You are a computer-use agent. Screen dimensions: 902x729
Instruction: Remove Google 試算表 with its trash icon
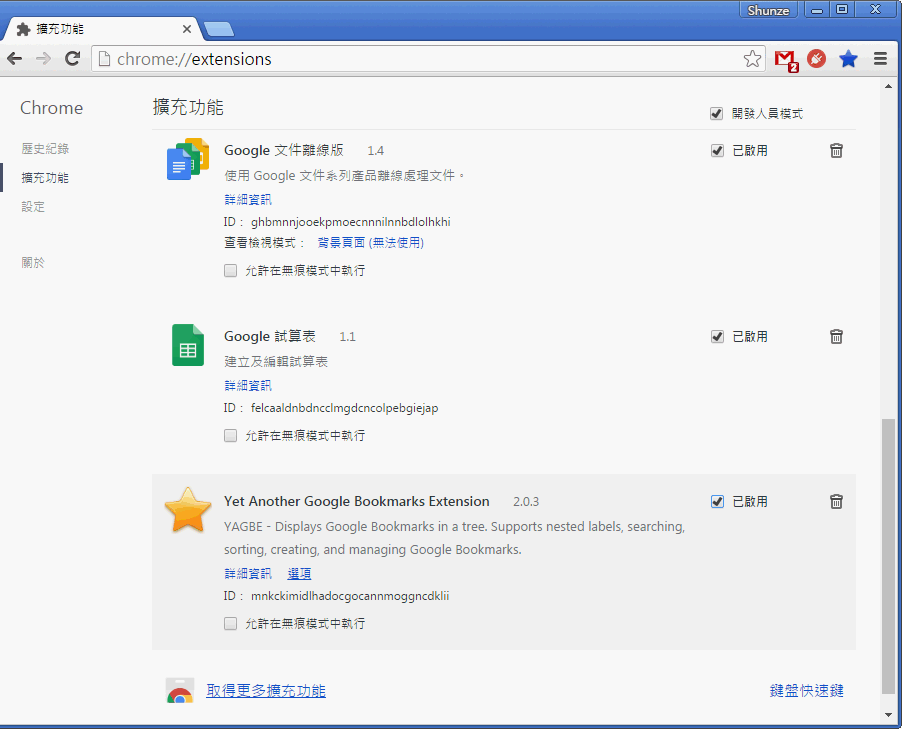pyautogui.click(x=836, y=337)
